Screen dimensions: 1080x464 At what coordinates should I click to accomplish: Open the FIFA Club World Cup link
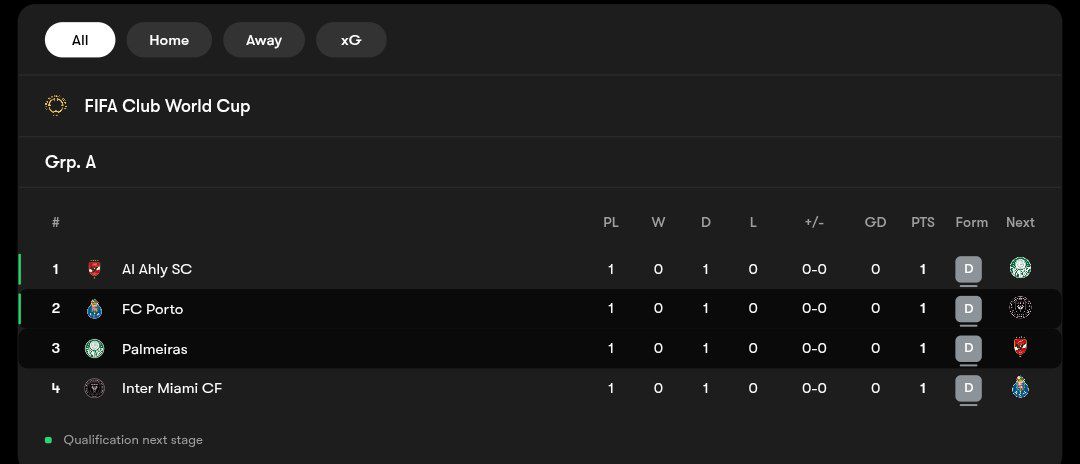pos(167,106)
